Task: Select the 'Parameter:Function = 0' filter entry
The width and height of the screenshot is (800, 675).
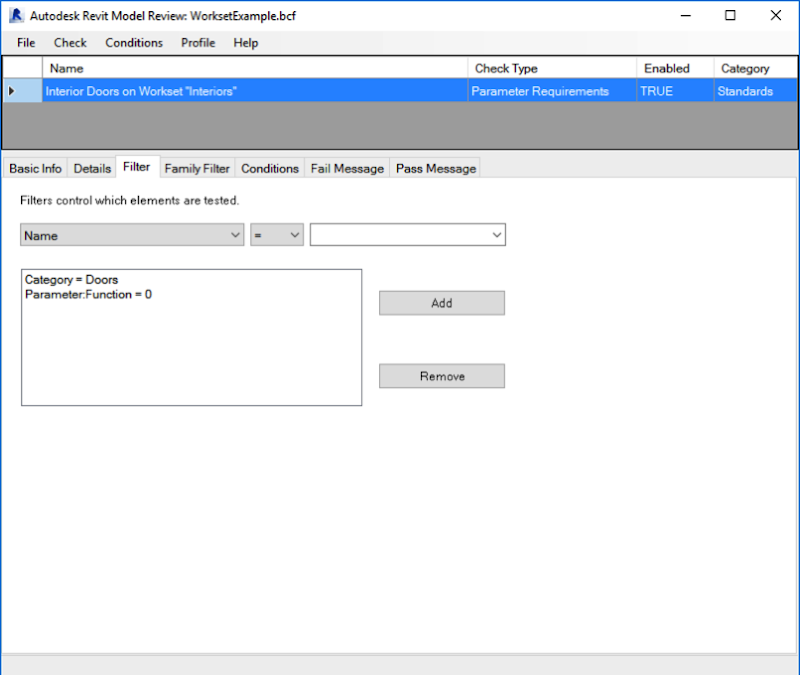Action: point(88,294)
